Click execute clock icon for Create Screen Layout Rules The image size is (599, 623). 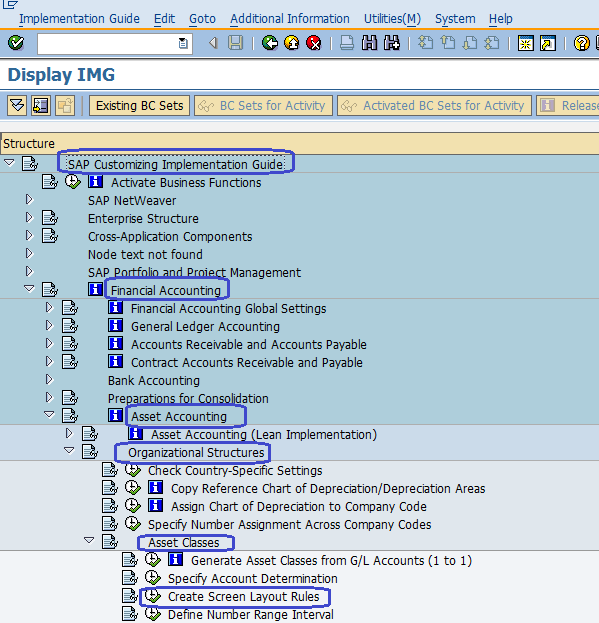(x=153, y=596)
